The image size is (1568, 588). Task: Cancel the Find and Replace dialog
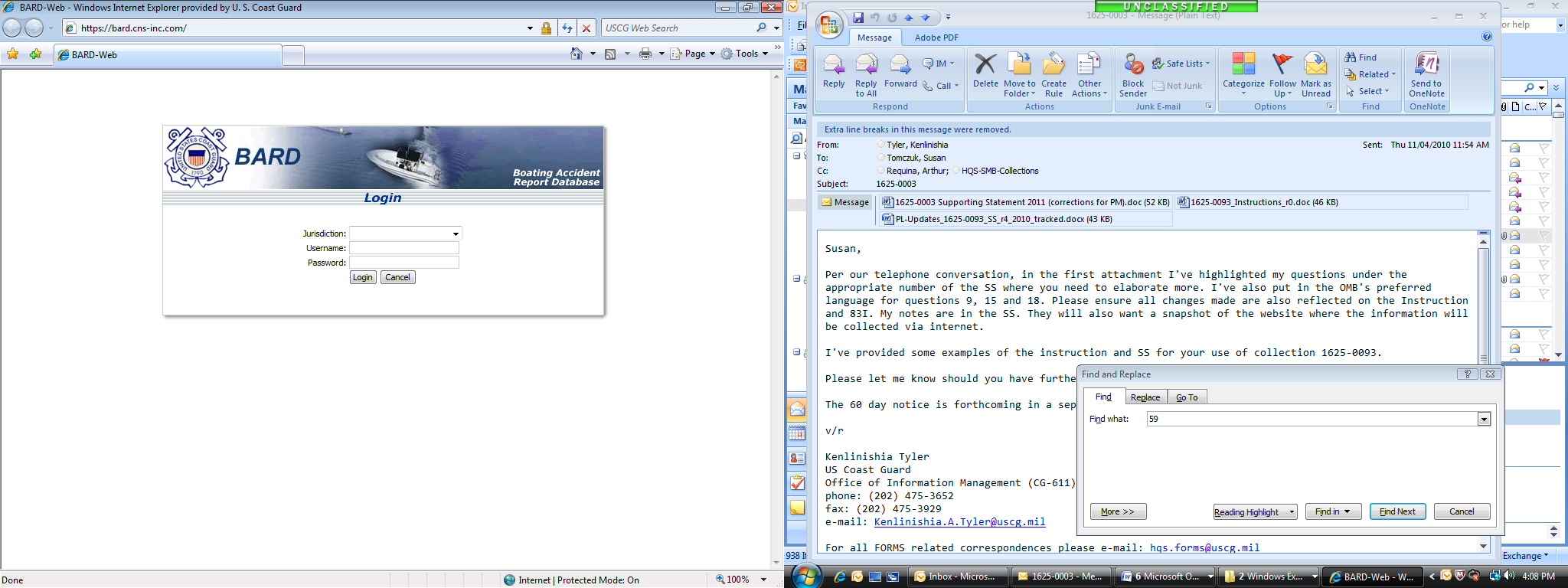(x=1462, y=511)
